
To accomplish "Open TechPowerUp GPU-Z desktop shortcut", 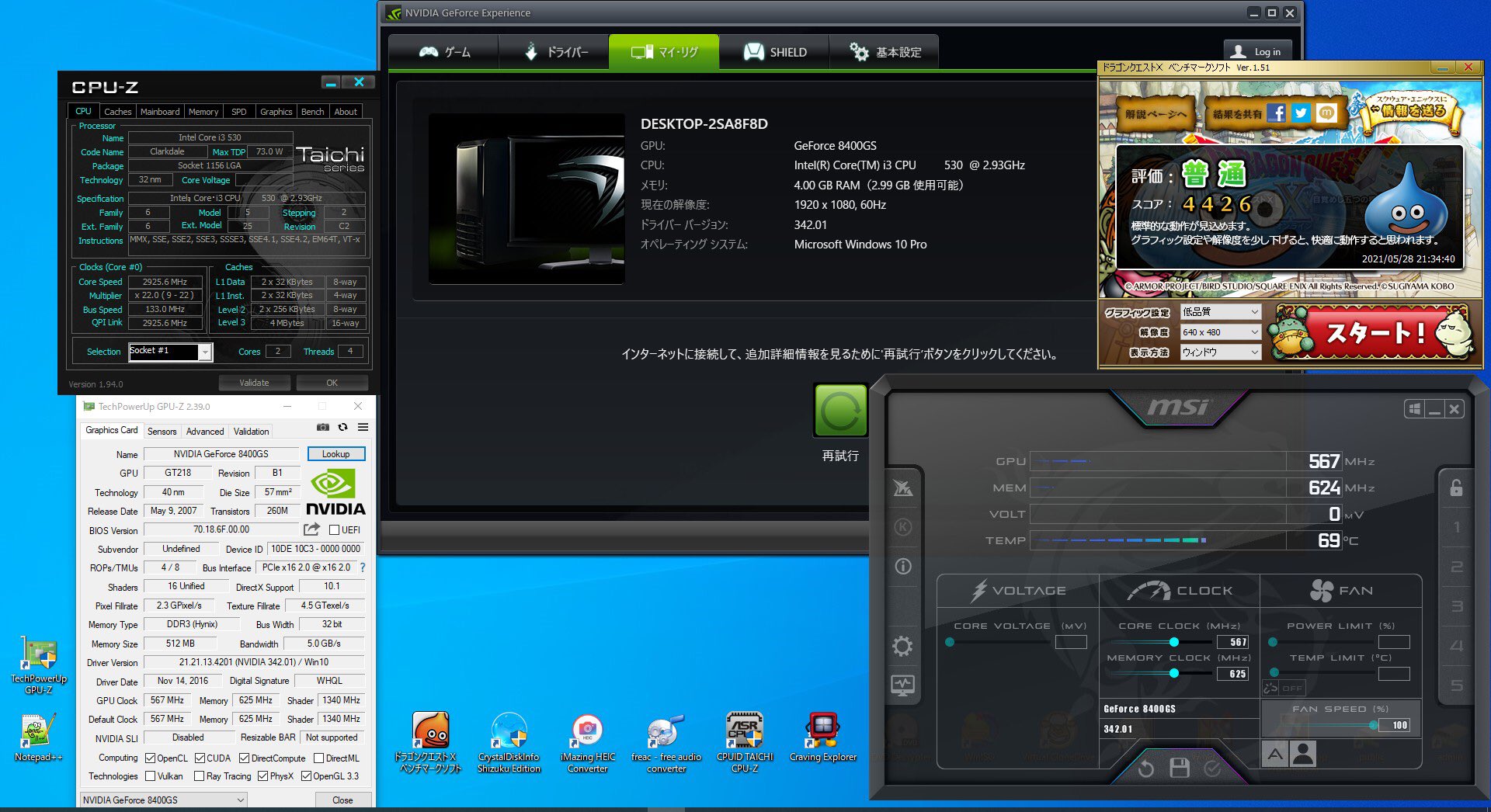I will 38,665.
